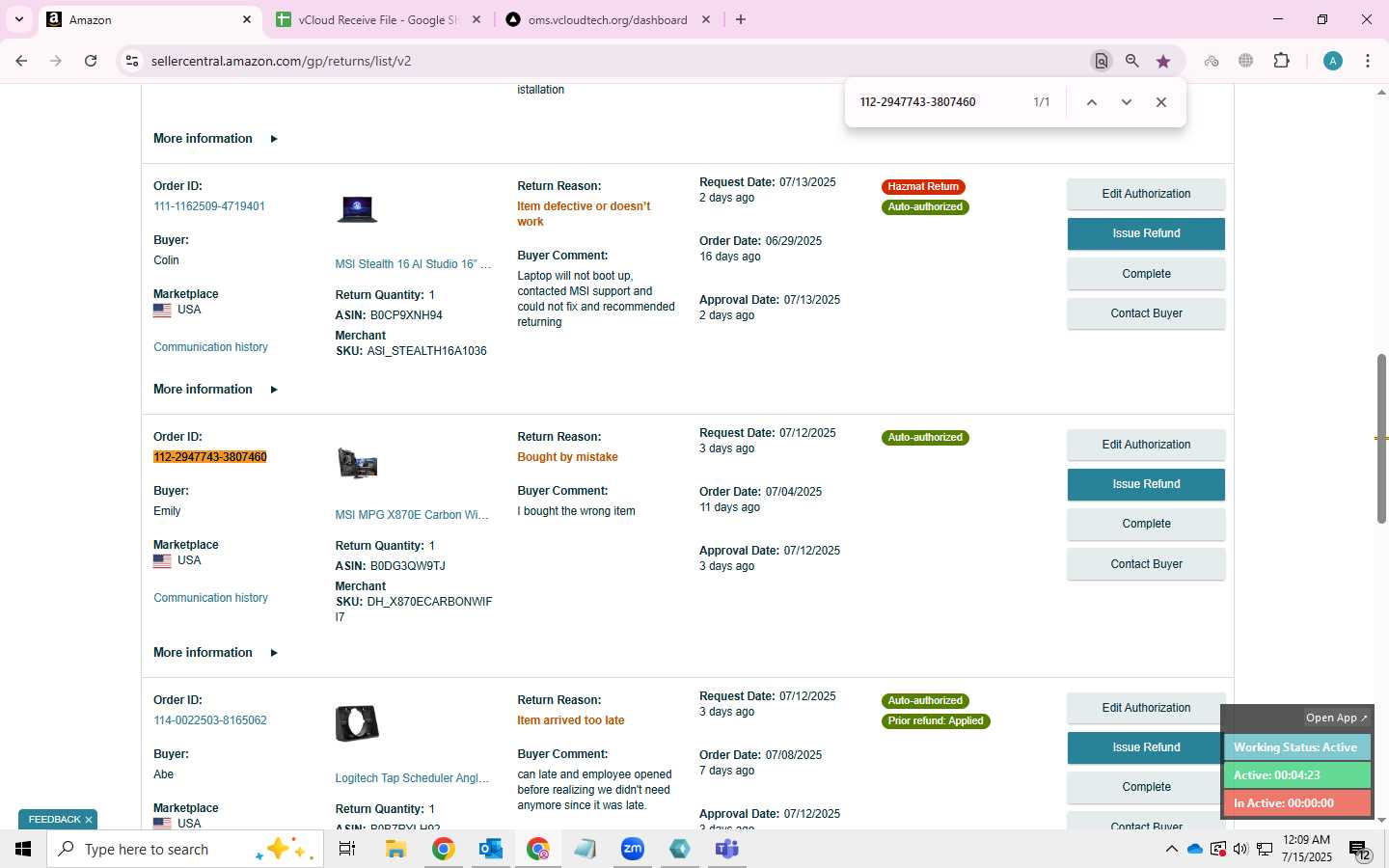
Task: Jump to previous find result
Action: pyautogui.click(x=1092, y=102)
